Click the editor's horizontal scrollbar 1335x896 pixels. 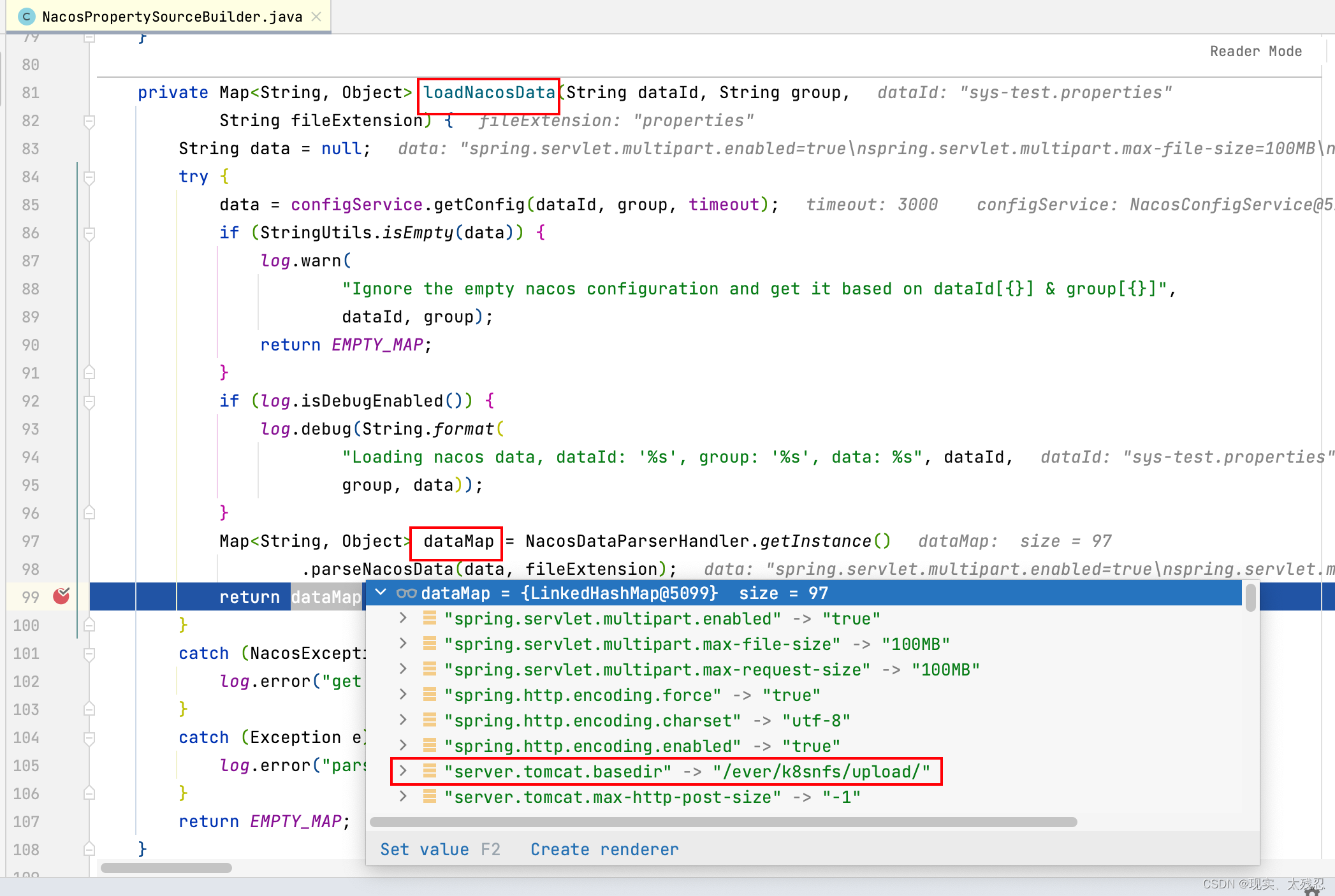(x=166, y=868)
